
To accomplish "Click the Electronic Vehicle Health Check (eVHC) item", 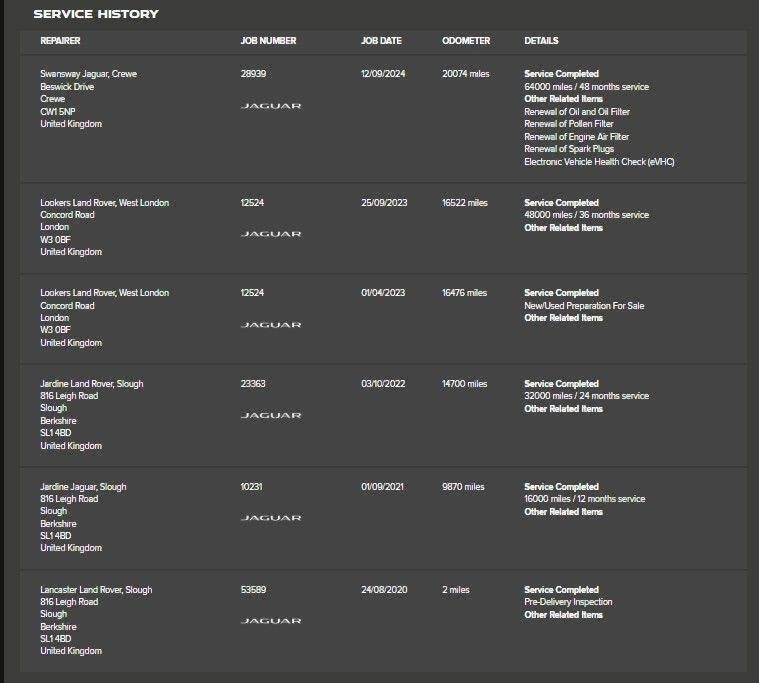I will tap(599, 162).
